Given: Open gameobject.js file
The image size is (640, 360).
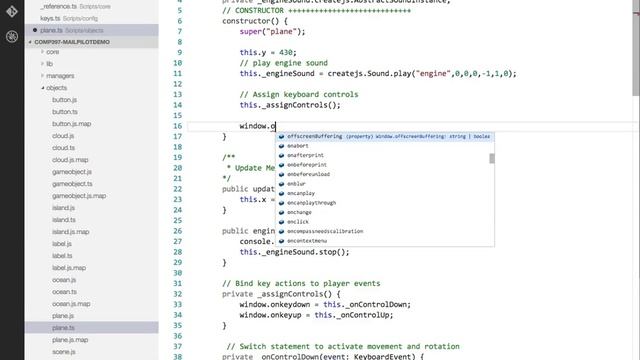Looking at the screenshot, I should (72, 172).
